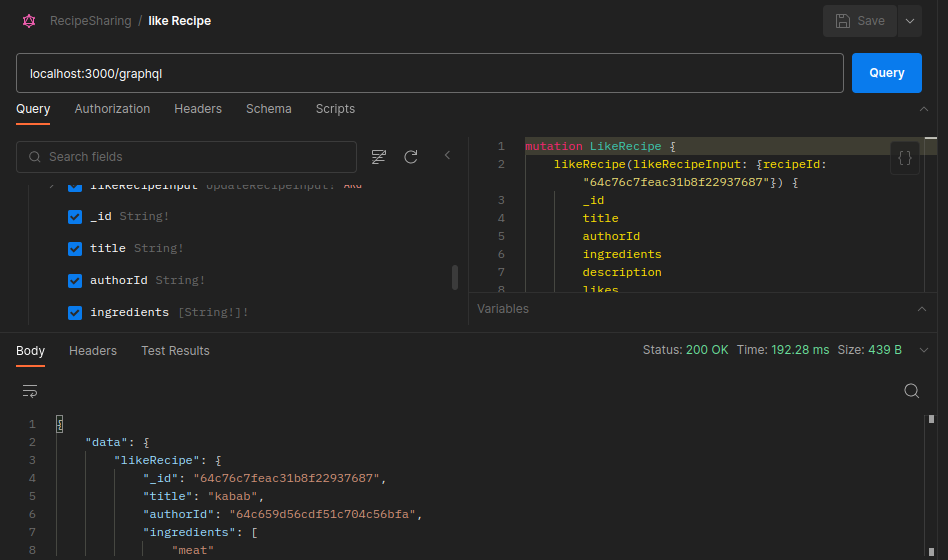Click the save disk icon
The width and height of the screenshot is (948, 560).
[x=842, y=21]
